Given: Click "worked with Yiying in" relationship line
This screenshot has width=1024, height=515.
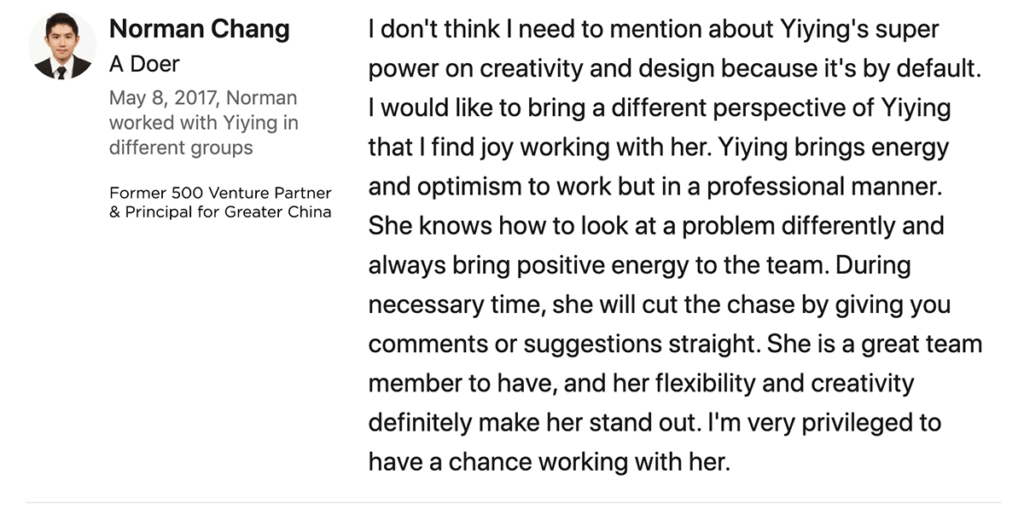Looking at the screenshot, I should pos(204,123).
